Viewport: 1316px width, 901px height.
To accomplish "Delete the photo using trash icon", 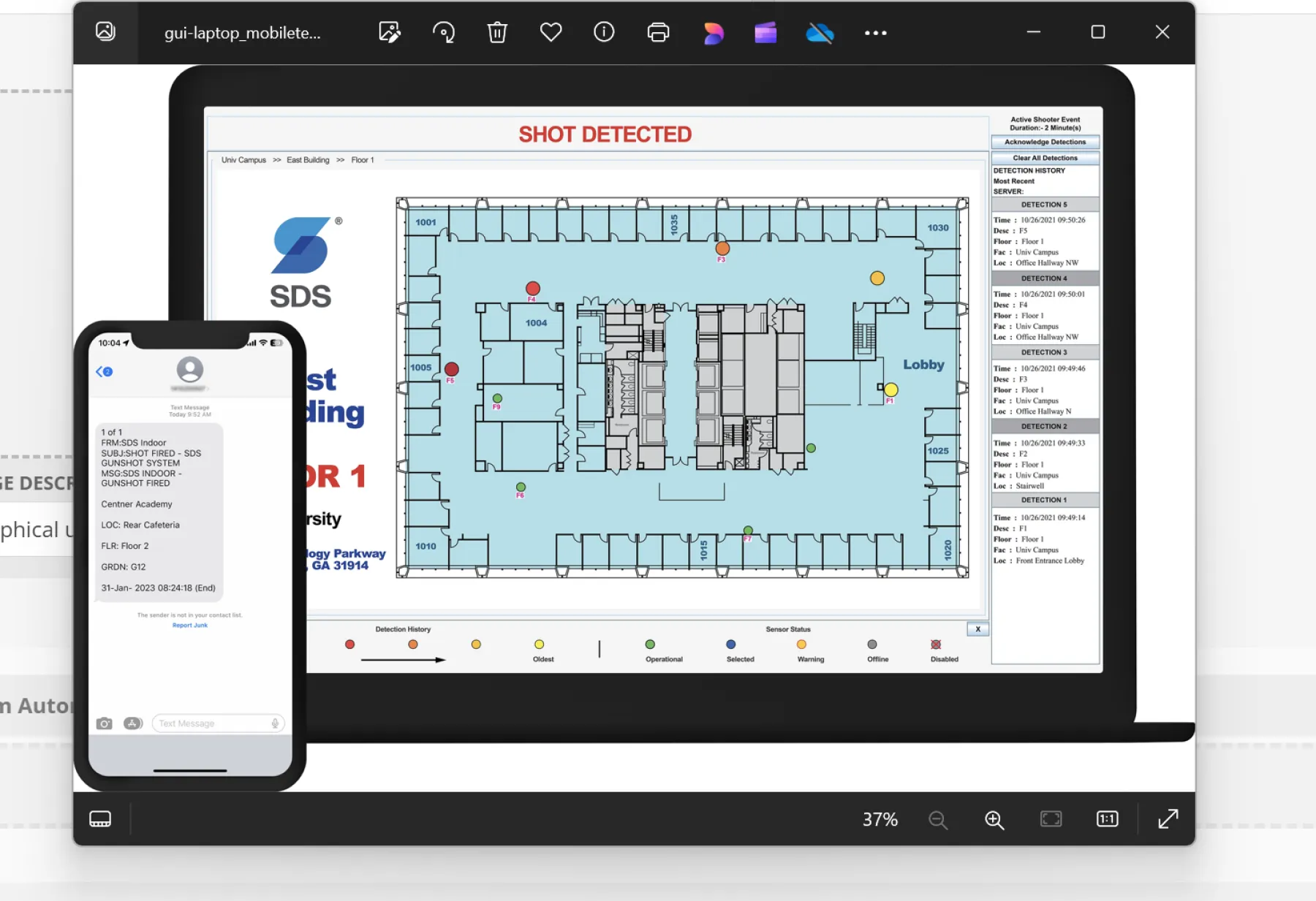I will (497, 32).
